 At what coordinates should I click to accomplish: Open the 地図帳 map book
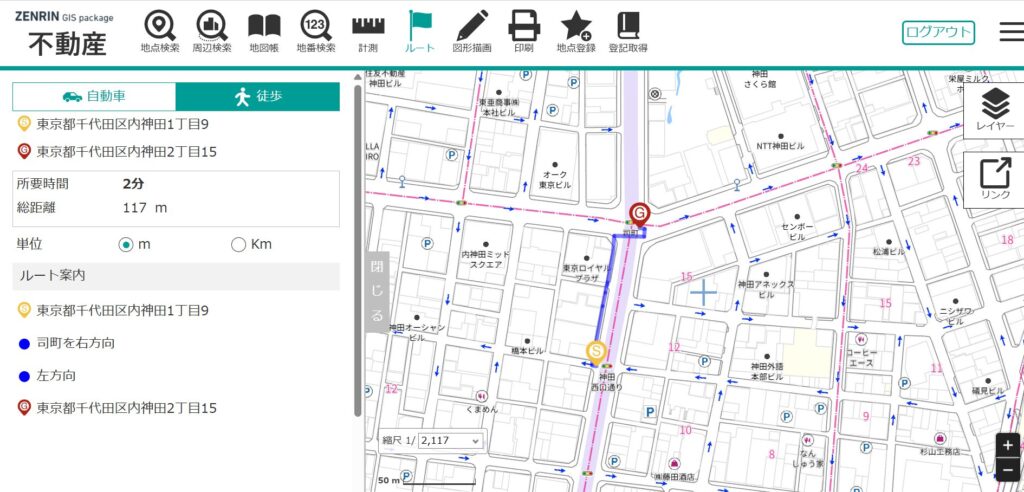pyautogui.click(x=264, y=32)
